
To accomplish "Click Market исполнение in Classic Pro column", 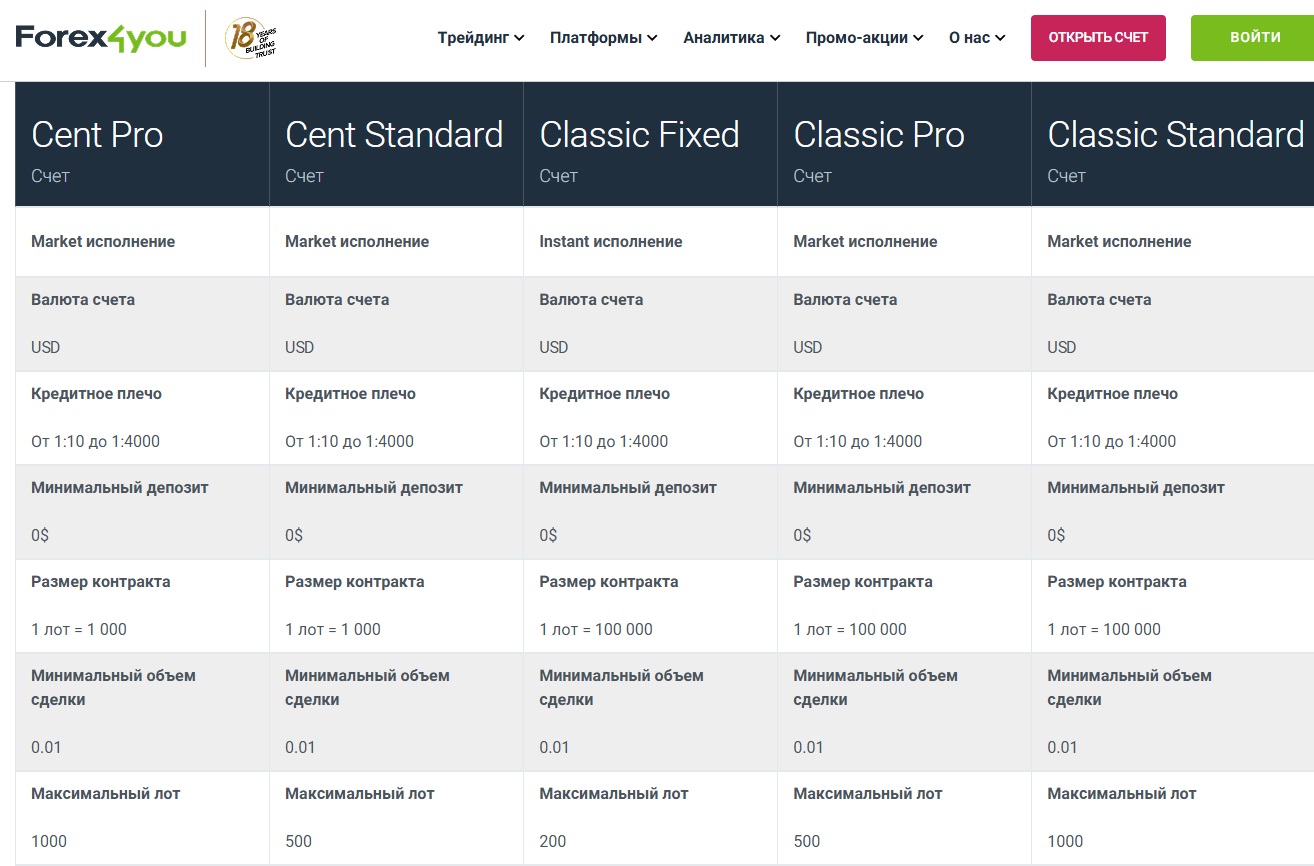I will (865, 242).
